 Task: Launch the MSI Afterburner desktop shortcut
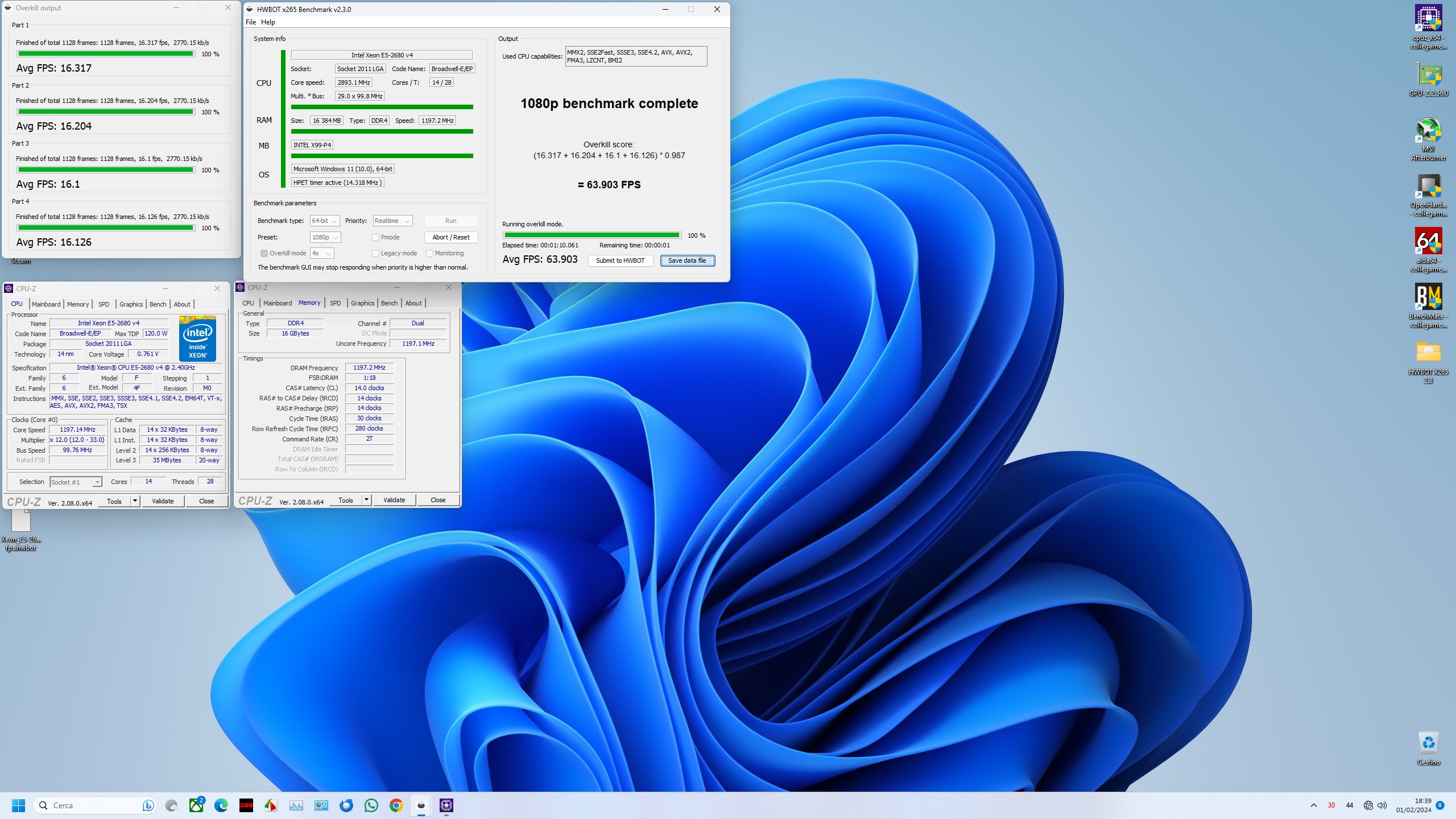(1428, 139)
